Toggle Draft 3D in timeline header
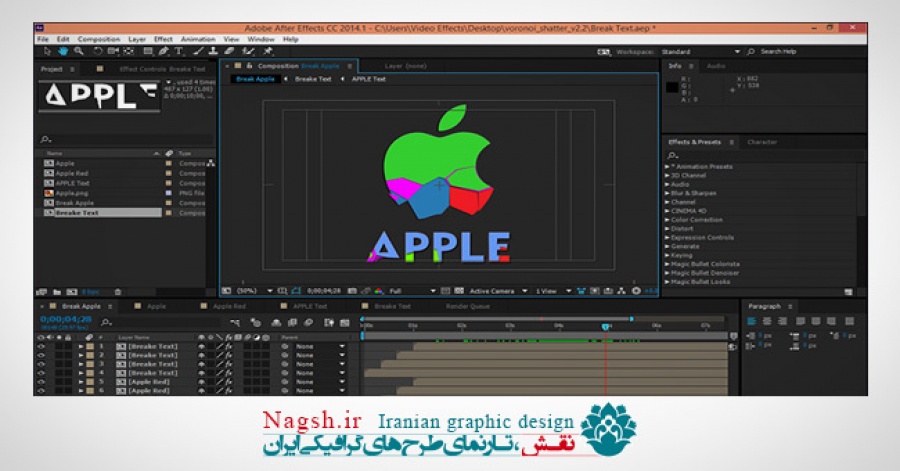Screen dimensions: 900x471 tap(256, 323)
